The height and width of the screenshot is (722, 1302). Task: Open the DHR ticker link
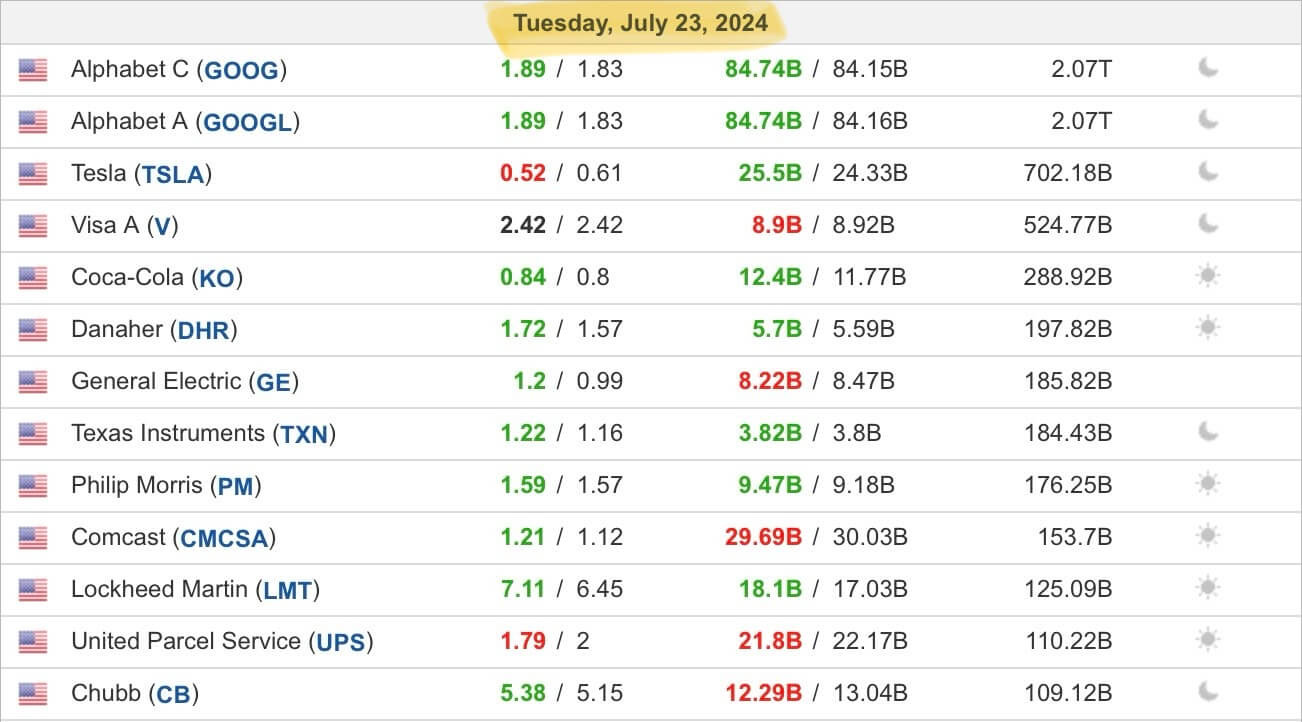(204, 330)
